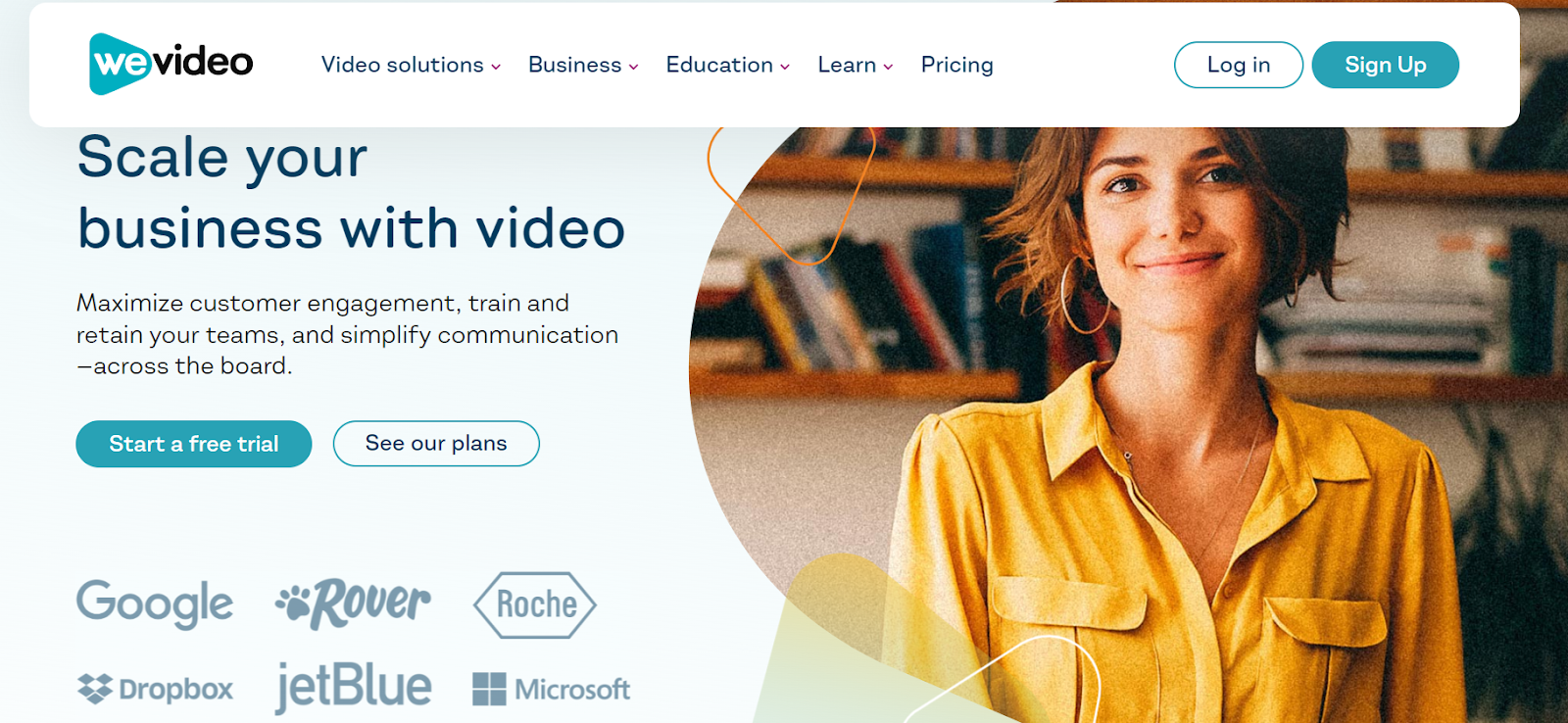The height and width of the screenshot is (723, 1568).
Task: Go to the Pricing page
Action: tap(957, 65)
